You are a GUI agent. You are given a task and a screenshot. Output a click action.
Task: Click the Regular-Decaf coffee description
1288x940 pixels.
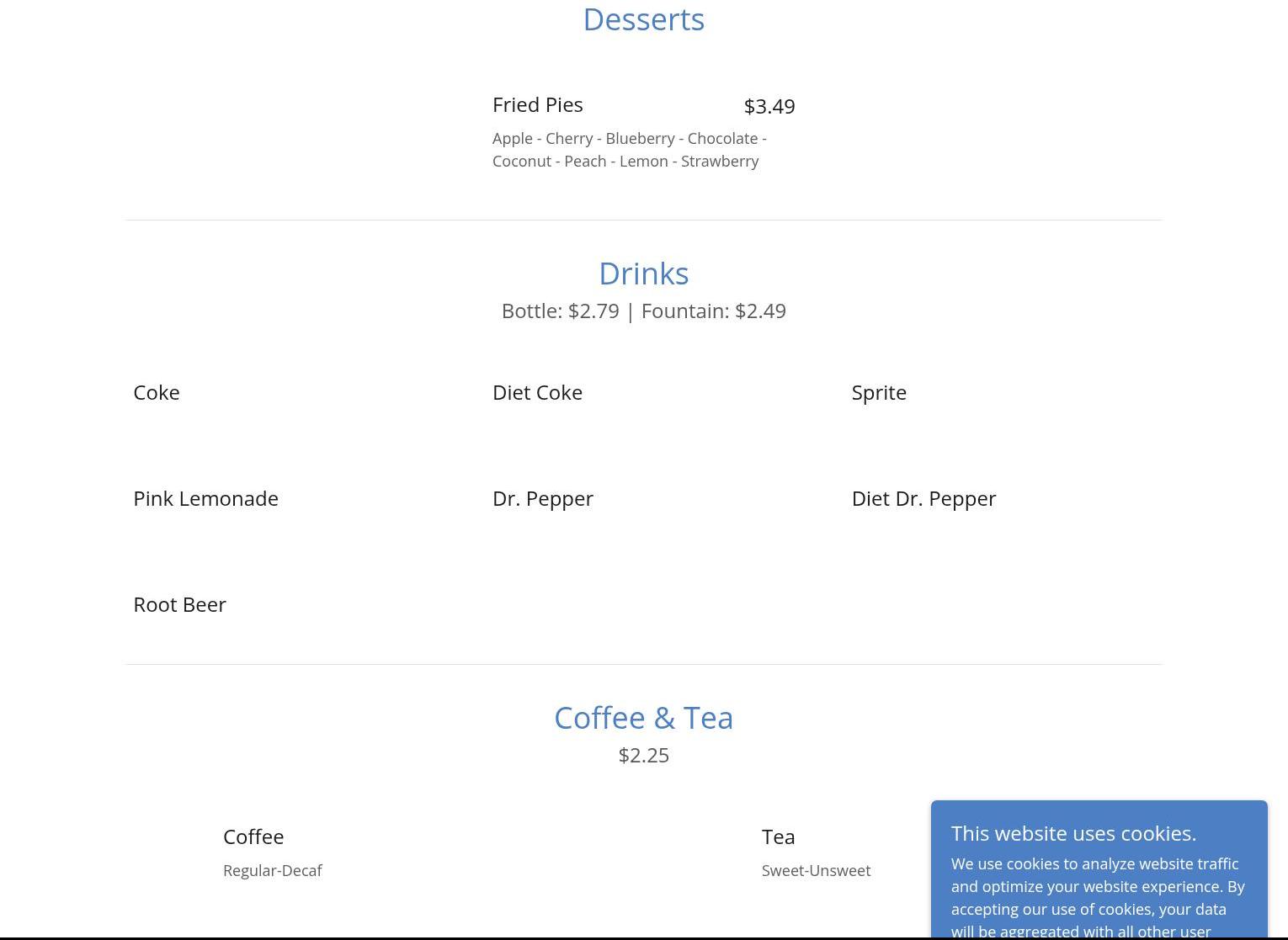point(272,871)
